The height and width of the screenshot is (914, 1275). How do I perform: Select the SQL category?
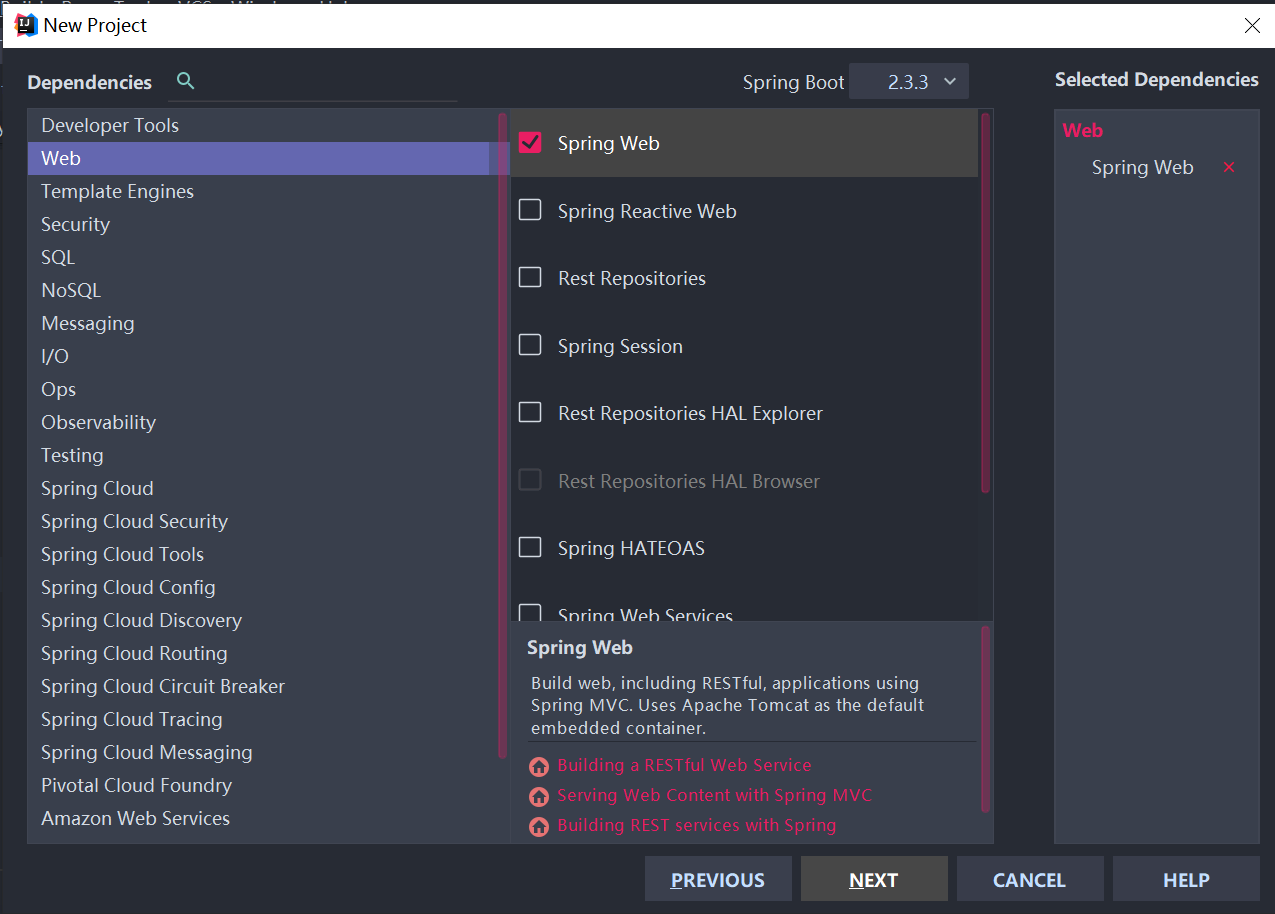tap(263, 257)
